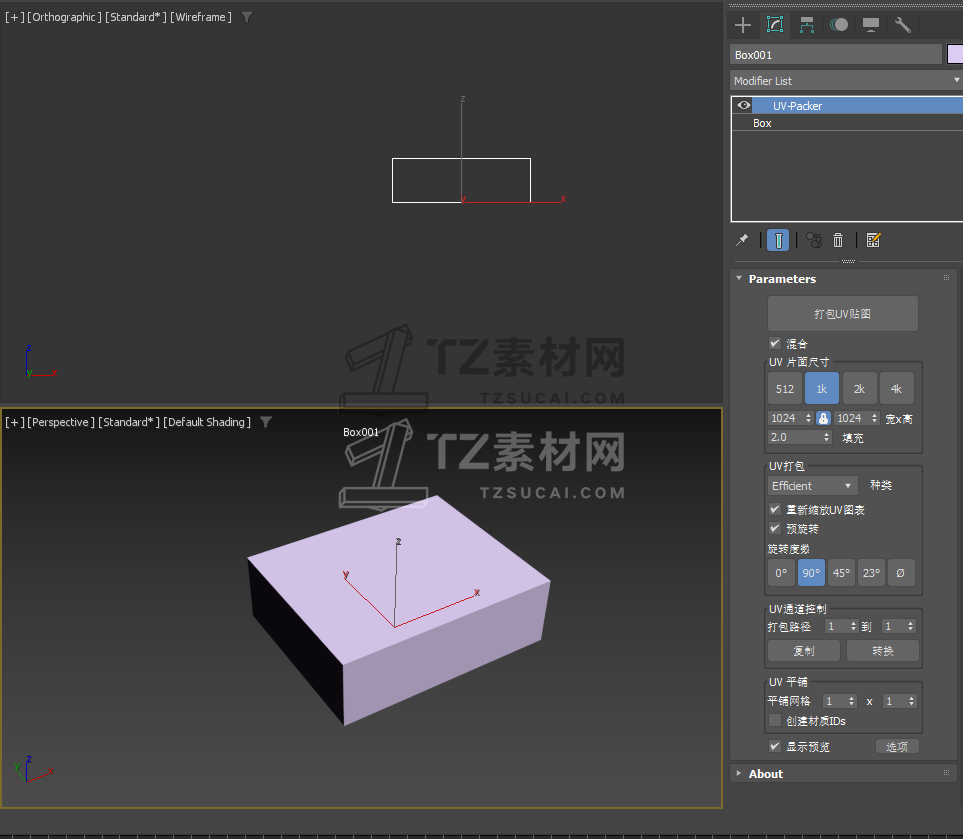Uncheck the 预旋转 checkbox
This screenshot has height=839, width=963.
(x=774, y=528)
